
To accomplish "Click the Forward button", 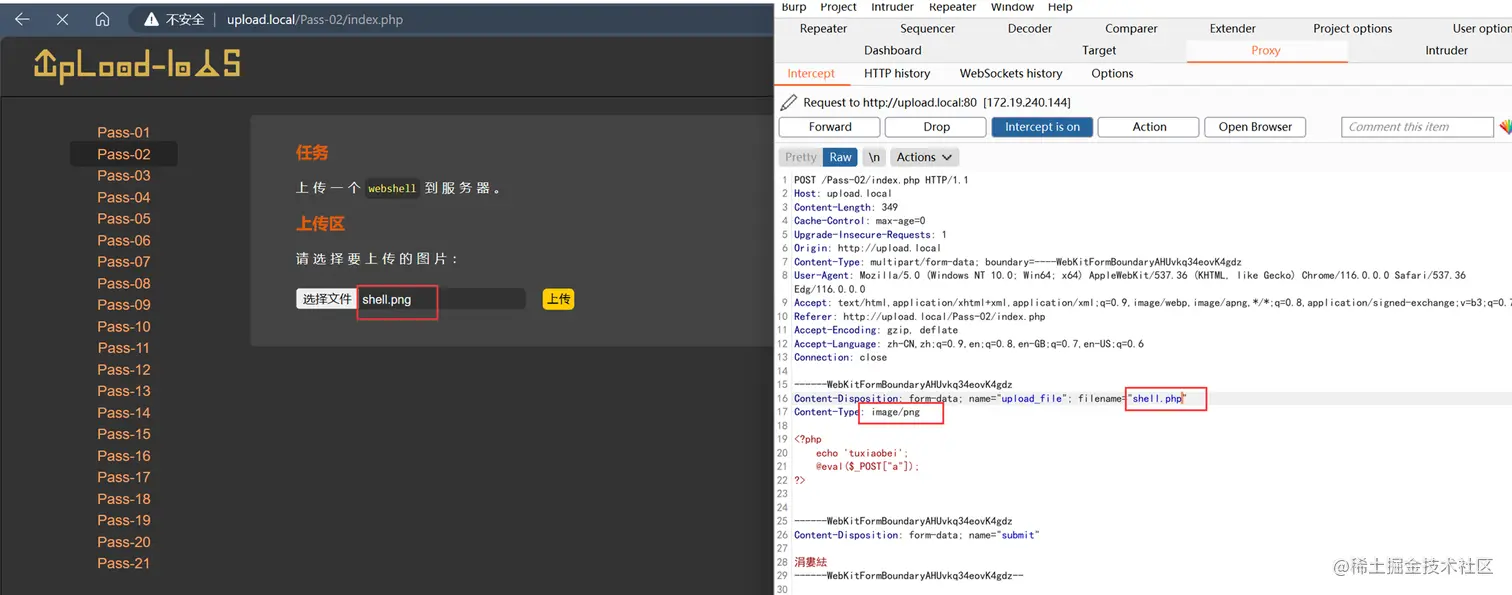I will coord(830,127).
